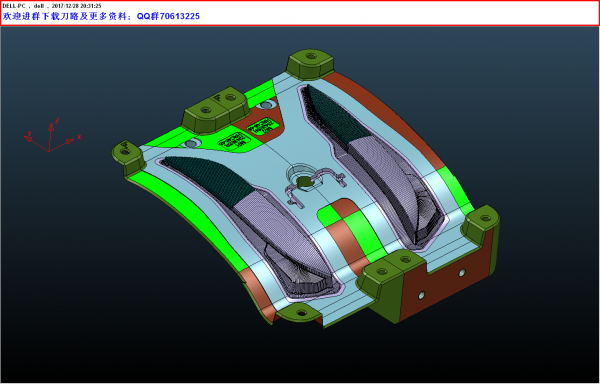Pick the far-left olive lug with hole

click(128, 157)
